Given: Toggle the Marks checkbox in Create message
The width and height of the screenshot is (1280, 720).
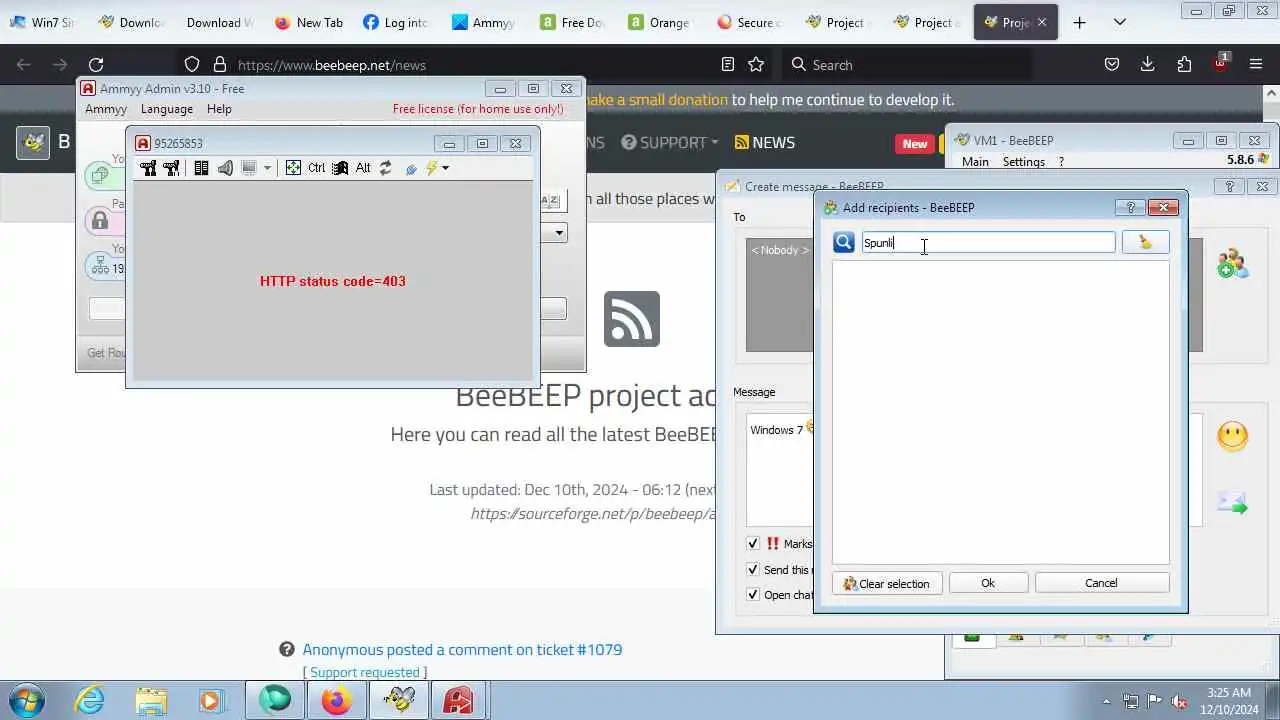Looking at the screenshot, I should coord(753,544).
